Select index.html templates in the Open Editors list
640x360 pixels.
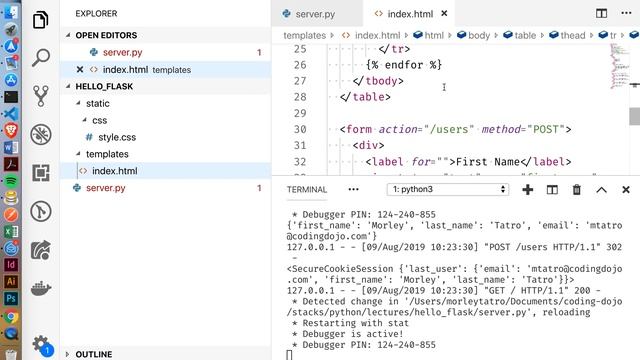tap(165, 69)
